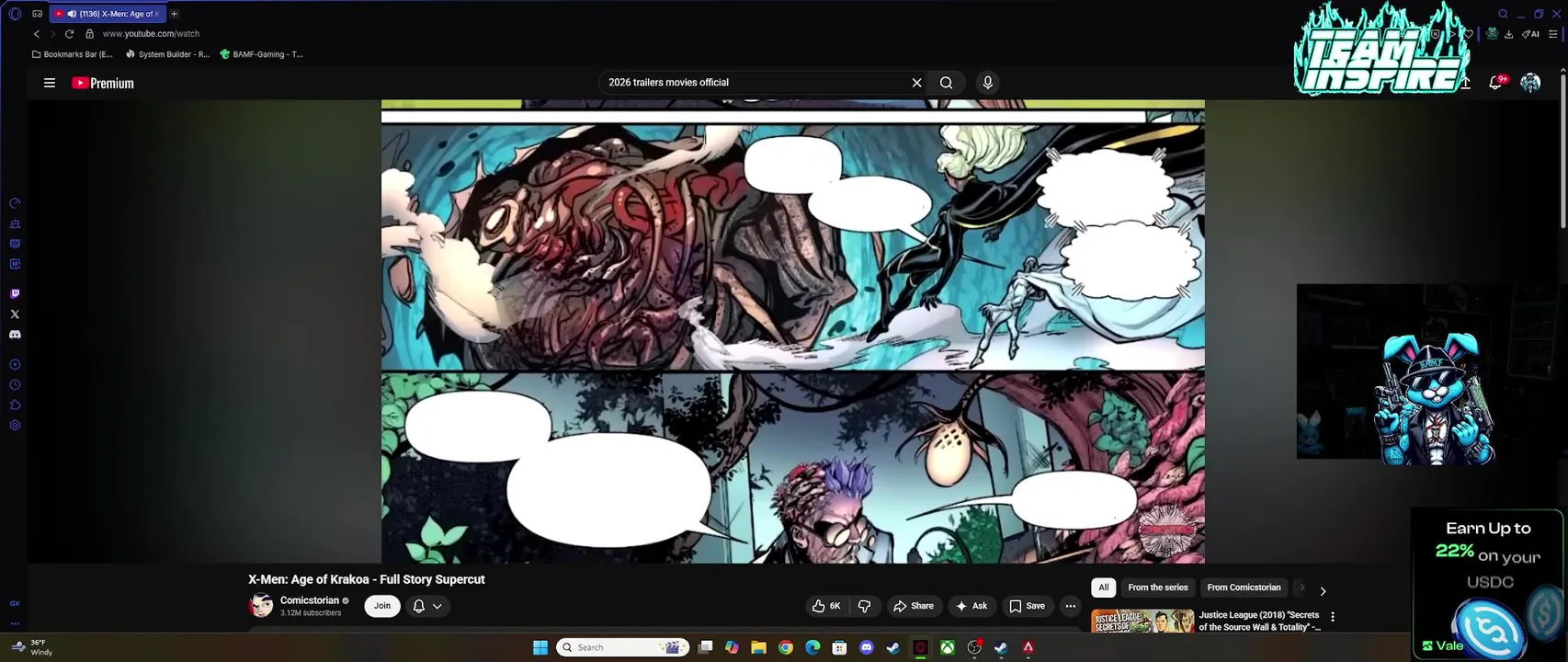Select the From Comicstorian chip
This screenshot has height=662, width=1568.
click(1244, 588)
